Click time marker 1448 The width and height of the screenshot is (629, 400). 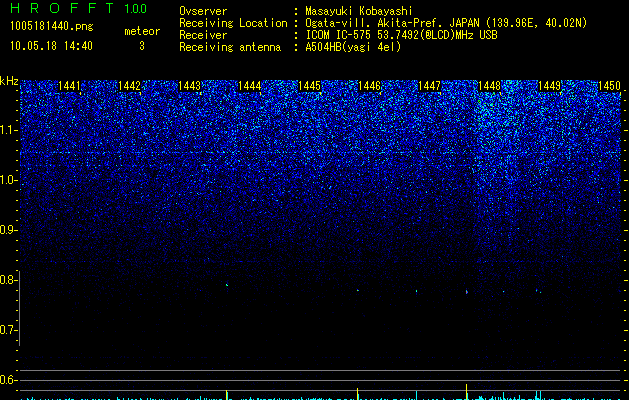click(489, 86)
